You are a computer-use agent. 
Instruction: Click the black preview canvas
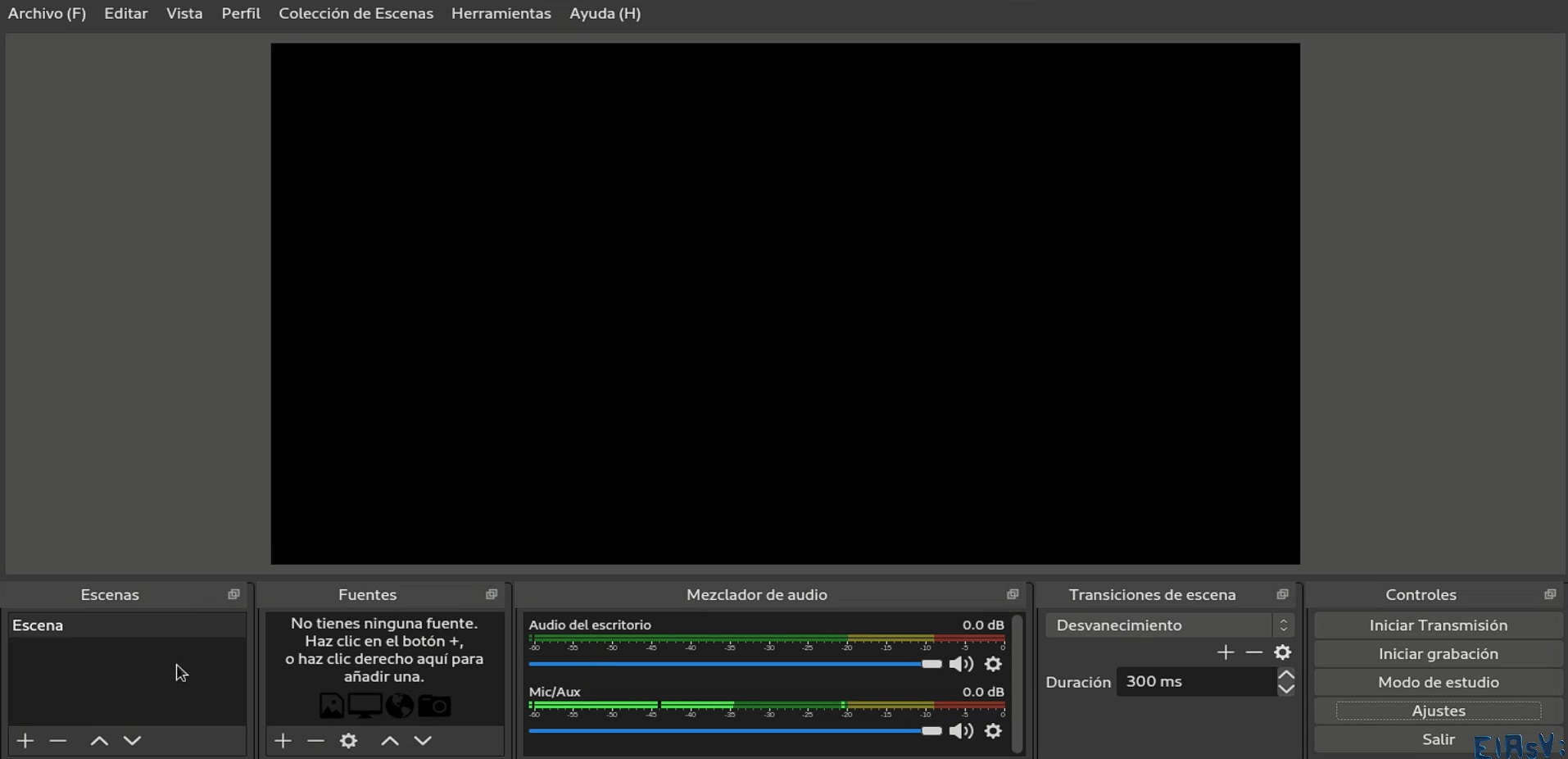click(x=785, y=304)
